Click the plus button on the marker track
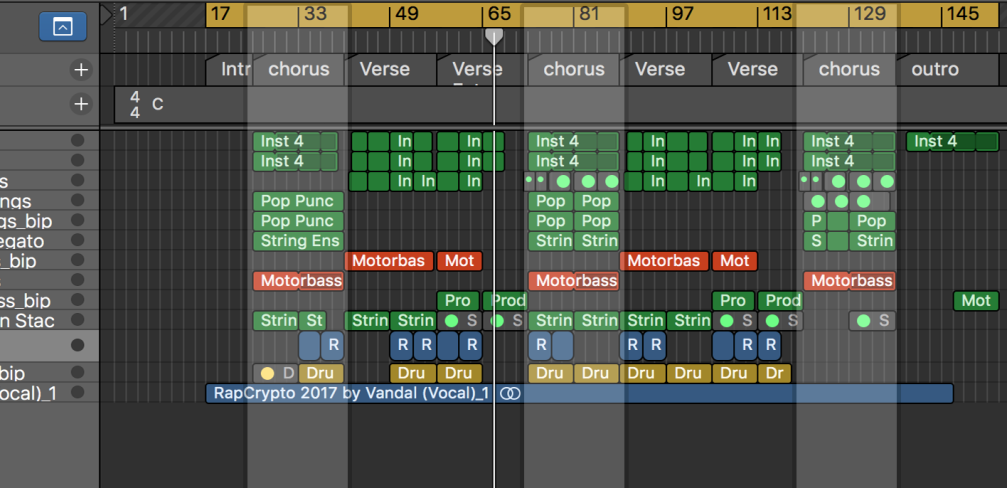1007x488 pixels. pyautogui.click(x=81, y=70)
